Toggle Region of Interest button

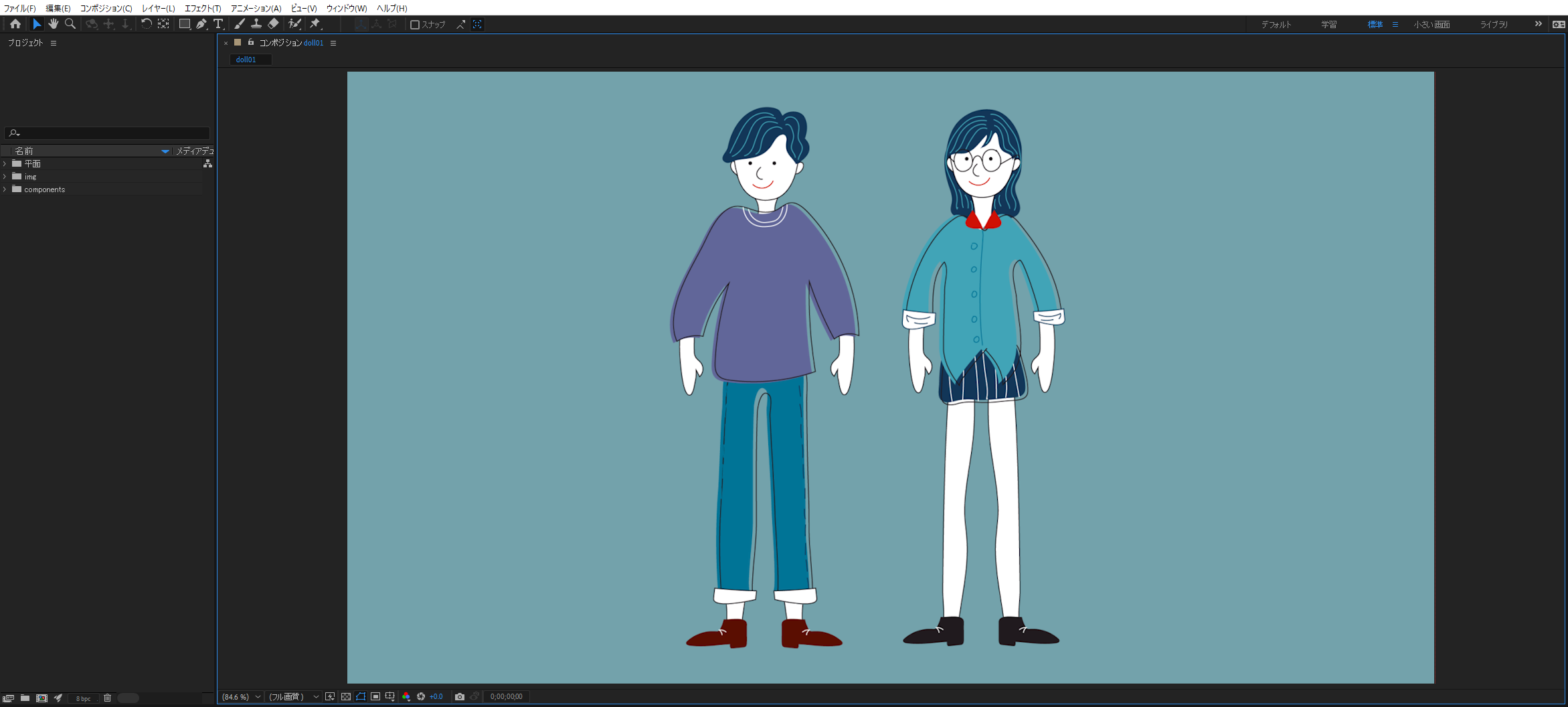[x=375, y=696]
